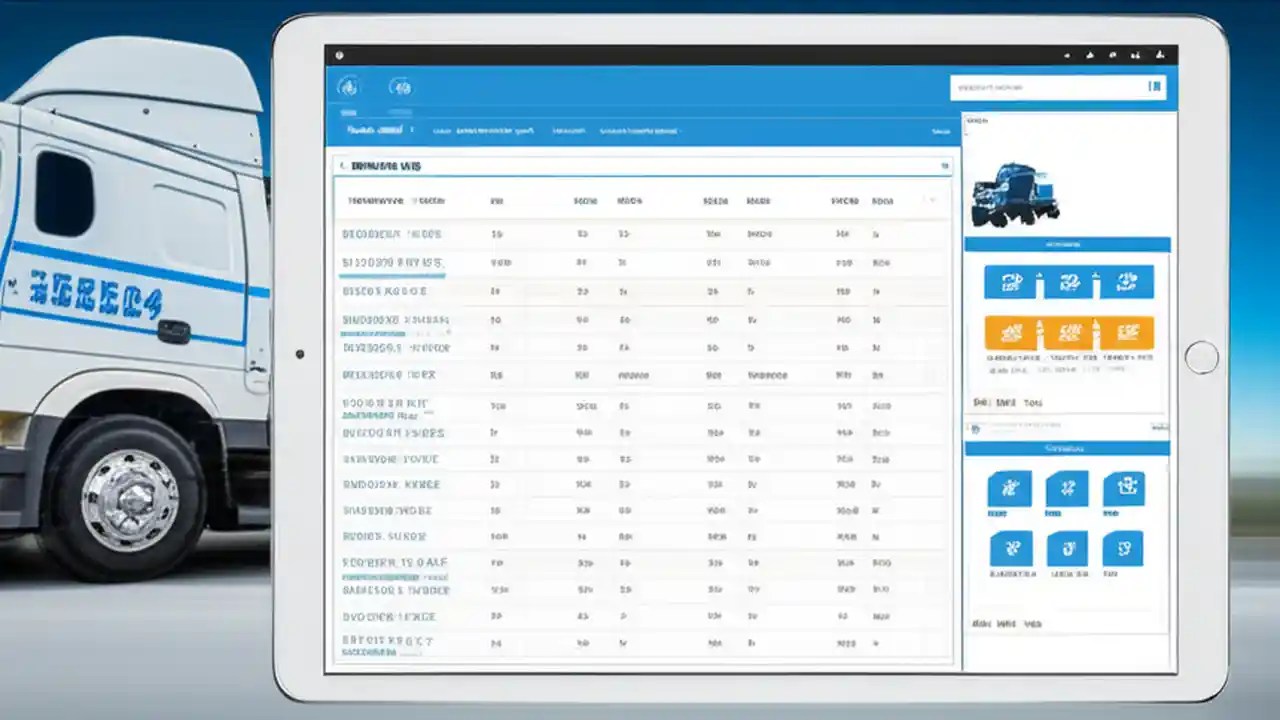The width and height of the screenshot is (1280, 720).
Task: Expand the dropdown caret beside the active nav item
Action: point(412,130)
